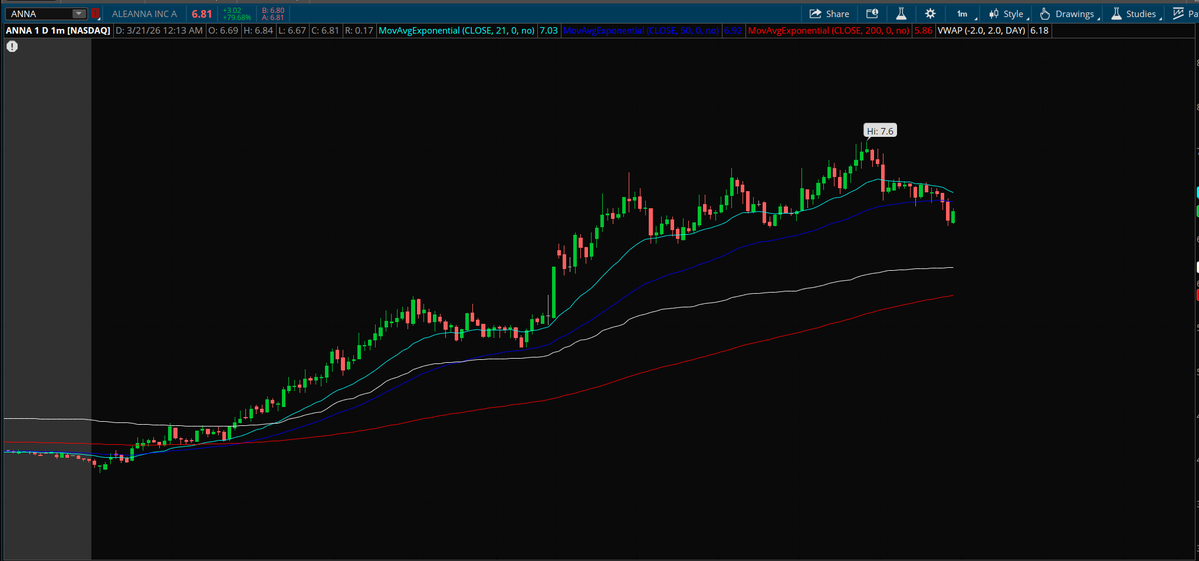Viewport: 1199px width, 561px height.
Task: Click the 7.03 EMA 21 value
Action: [x=548, y=31]
